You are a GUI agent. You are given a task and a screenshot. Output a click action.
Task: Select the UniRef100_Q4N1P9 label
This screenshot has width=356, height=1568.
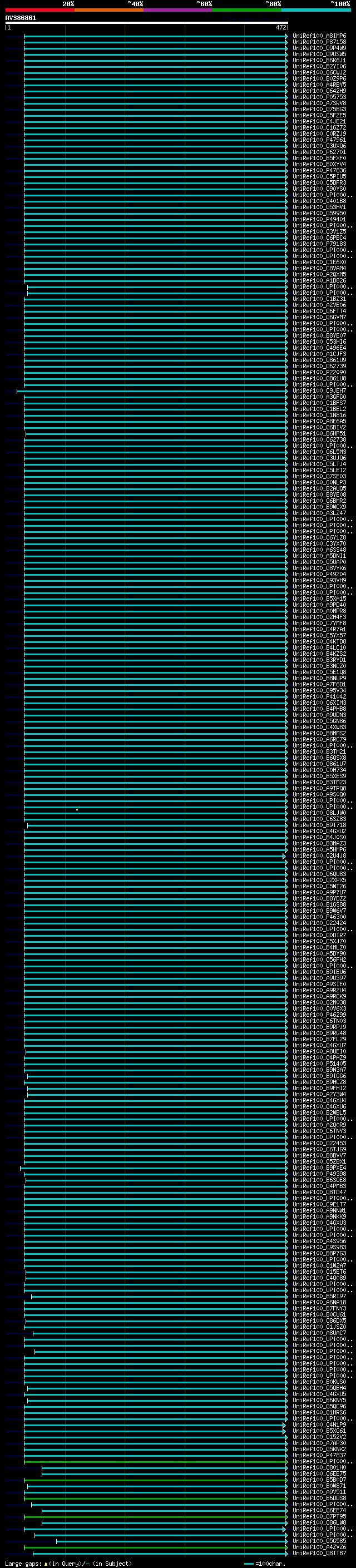tap(319, 1424)
